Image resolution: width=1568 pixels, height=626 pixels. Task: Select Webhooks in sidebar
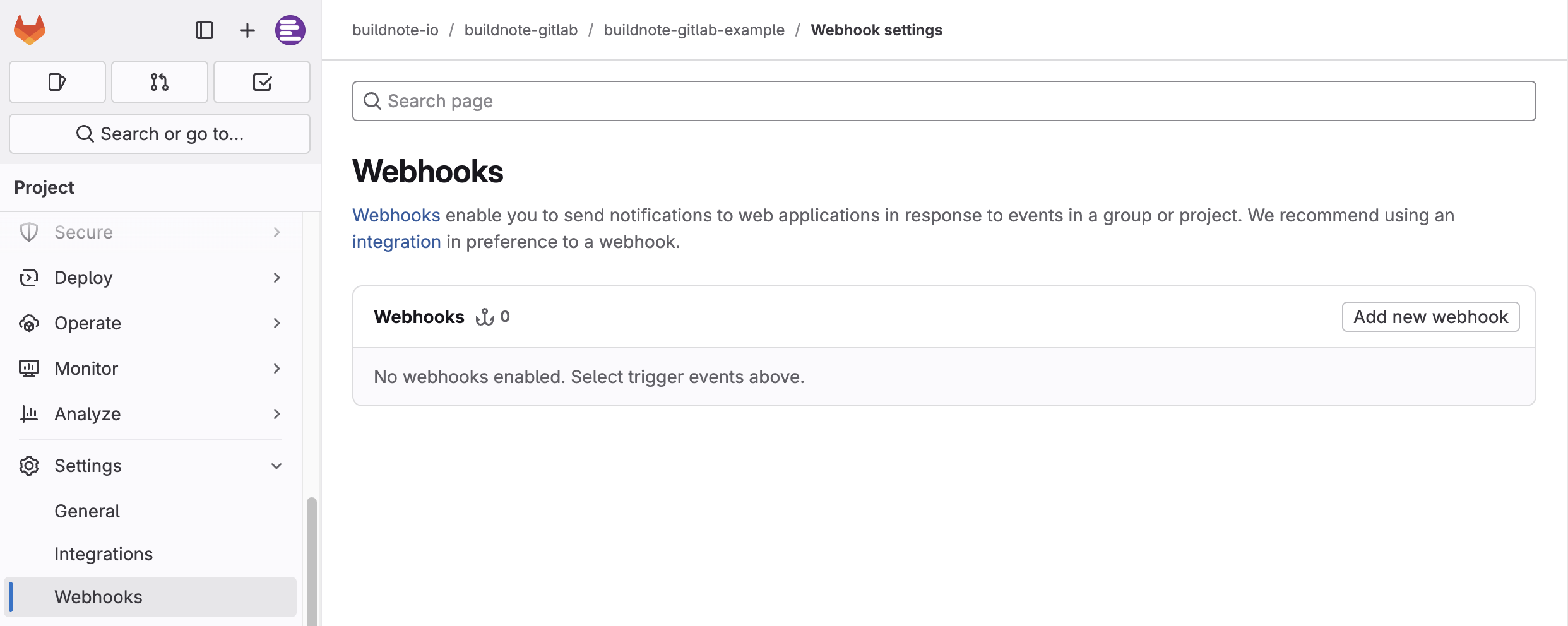[x=150, y=597]
